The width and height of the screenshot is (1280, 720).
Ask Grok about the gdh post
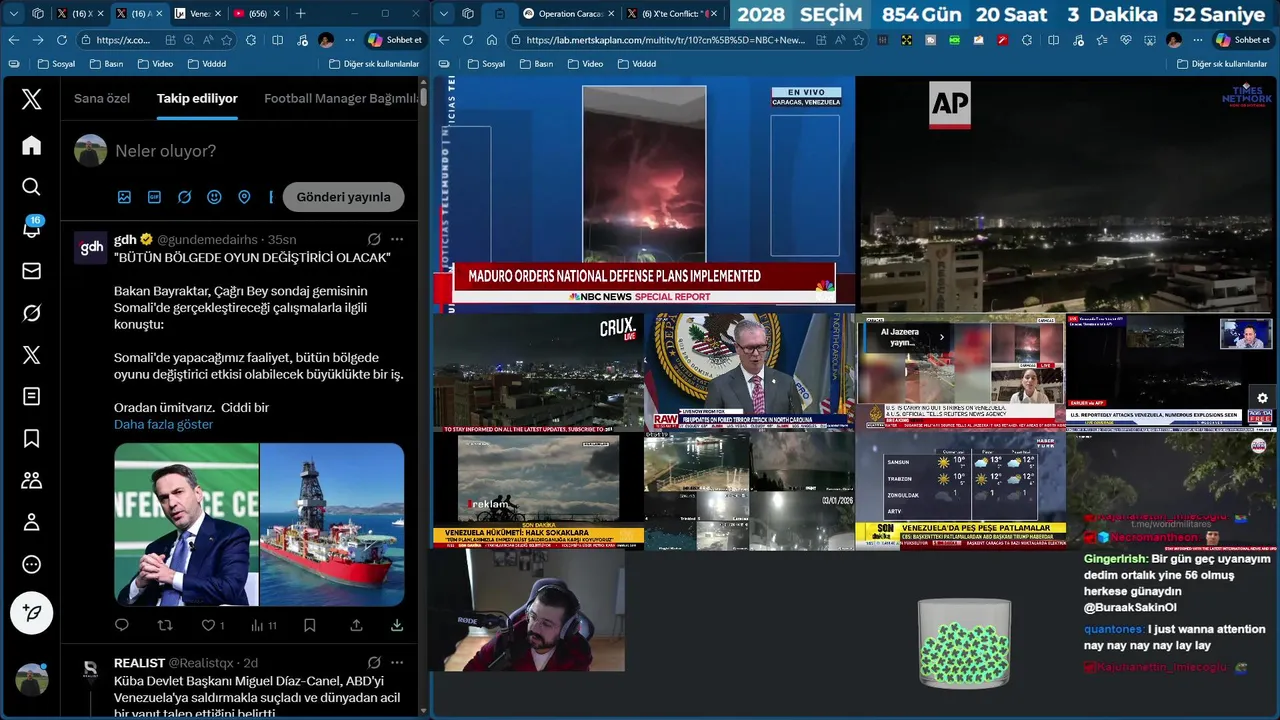click(374, 240)
